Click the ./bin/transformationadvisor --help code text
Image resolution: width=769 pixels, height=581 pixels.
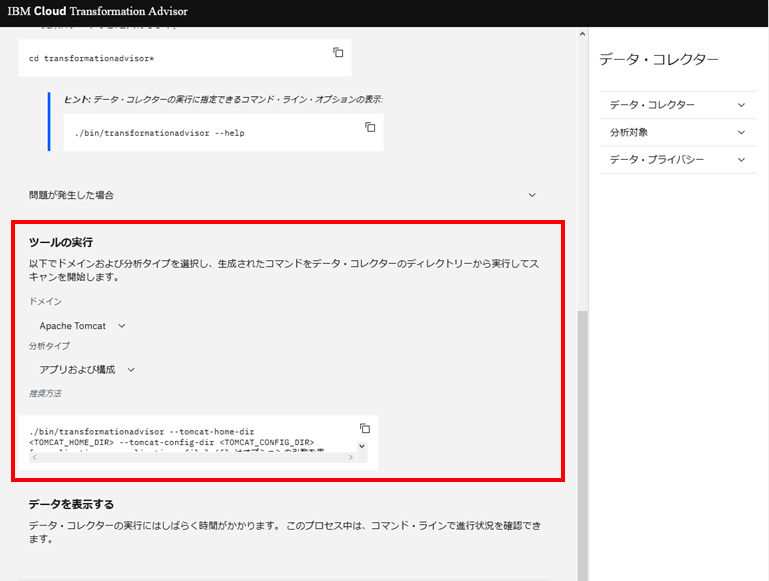pos(159,133)
